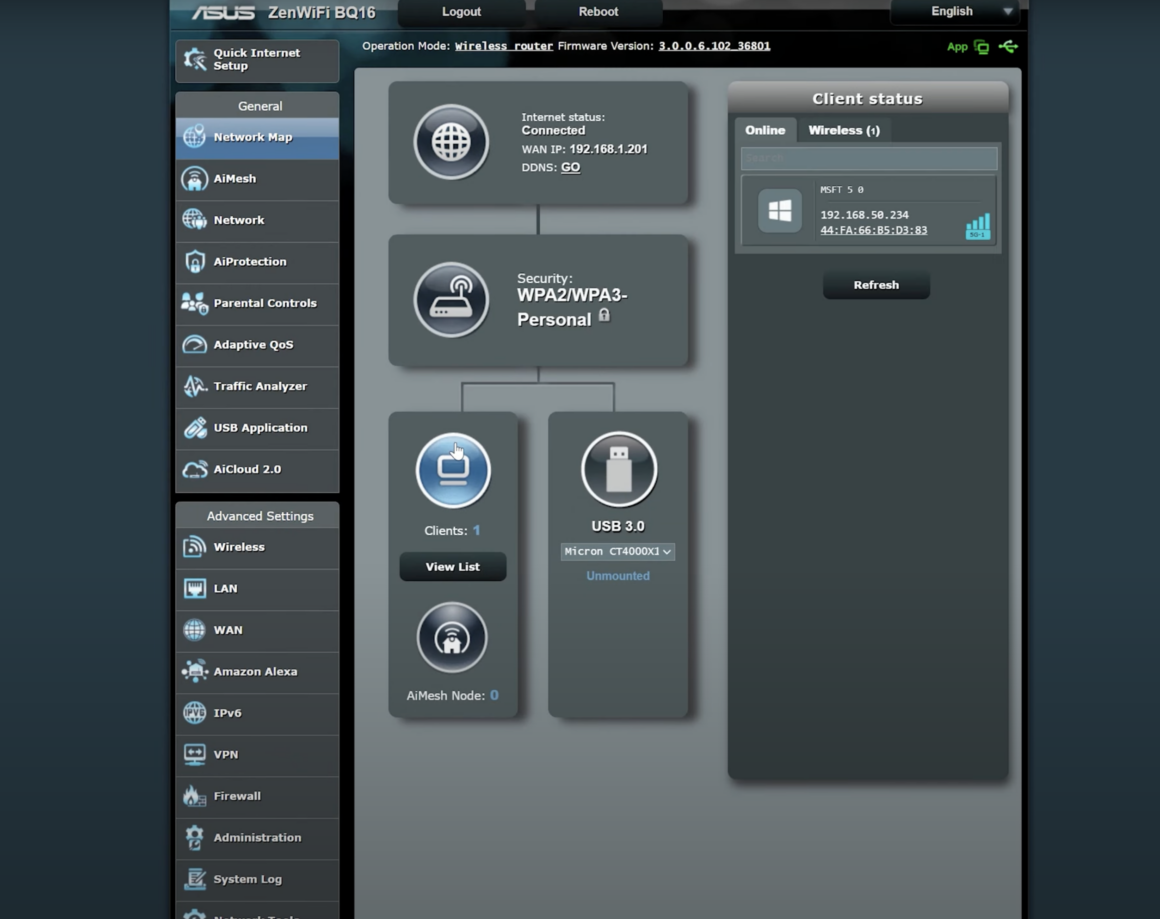Click the Reboot button

(x=598, y=12)
